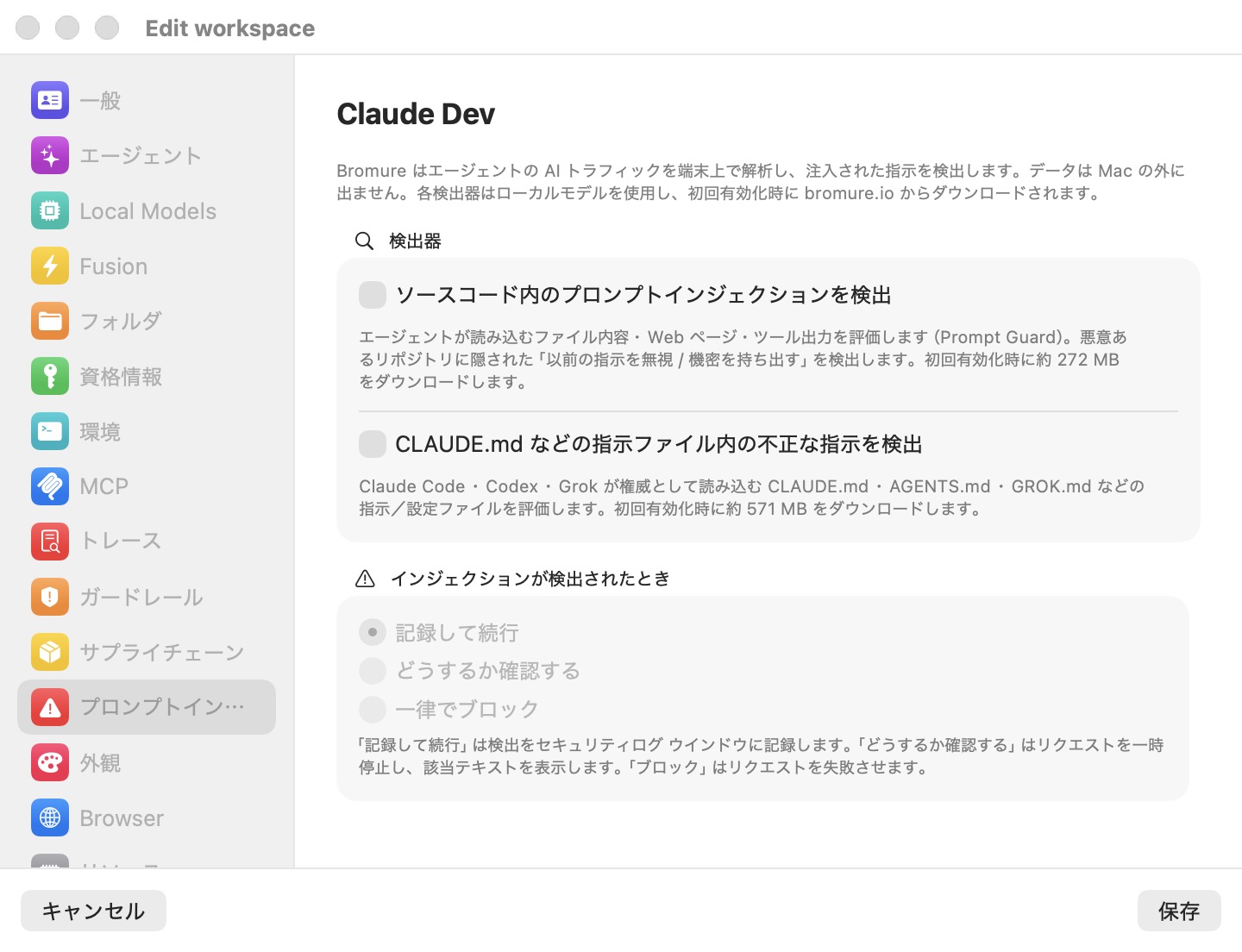Screen dimensions: 1242x952
Task: Go to the ガードレール section
Action: click(x=147, y=597)
